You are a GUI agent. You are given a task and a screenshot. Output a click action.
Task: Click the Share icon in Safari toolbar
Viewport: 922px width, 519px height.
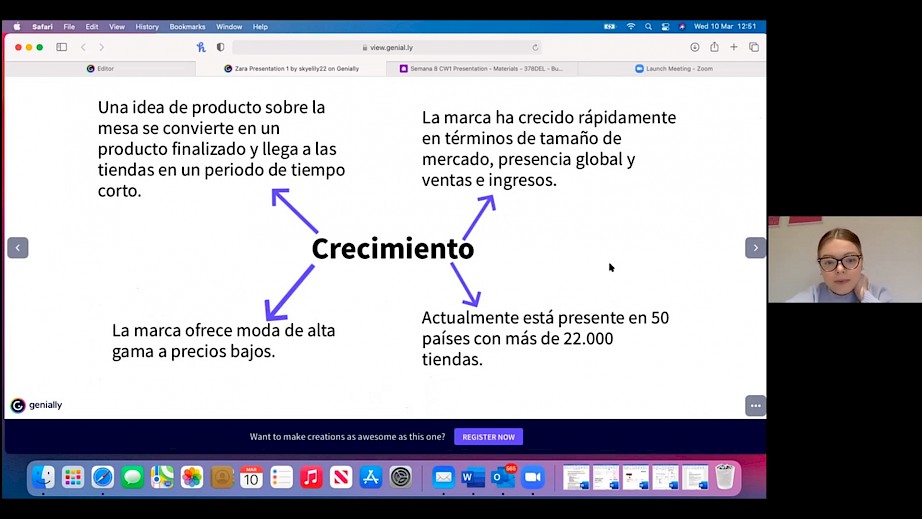714,47
